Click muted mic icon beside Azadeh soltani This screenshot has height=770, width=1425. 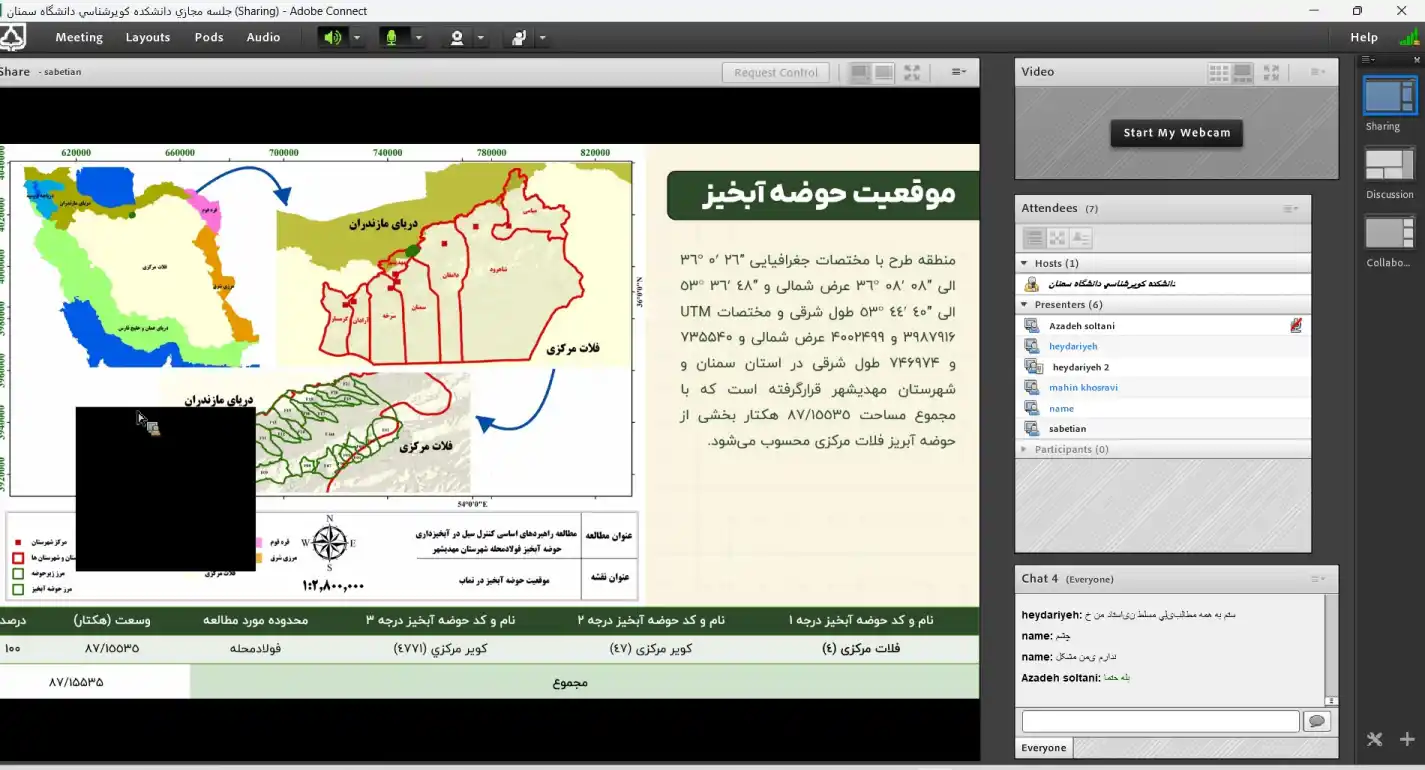1296,325
